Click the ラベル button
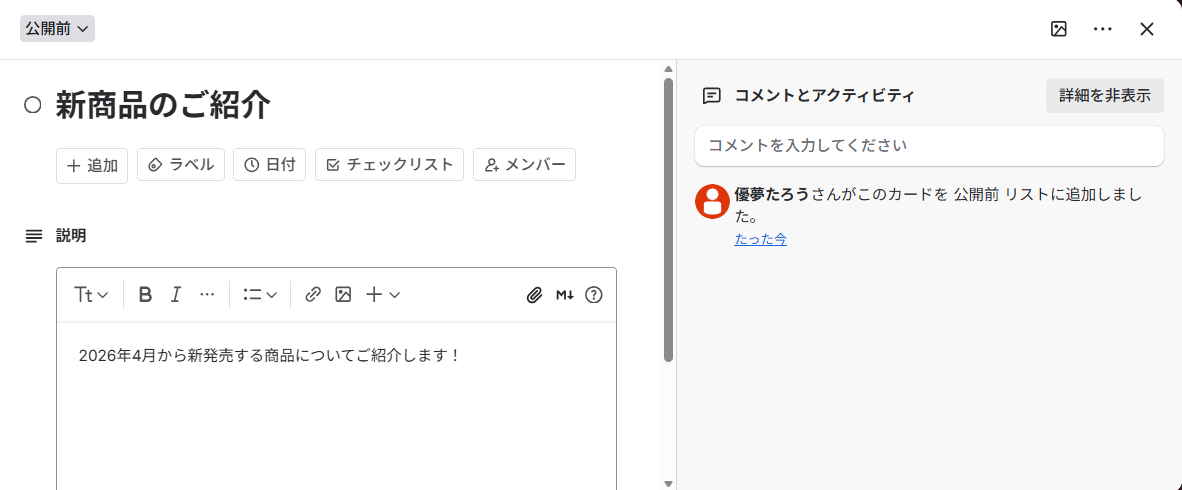 tap(181, 165)
